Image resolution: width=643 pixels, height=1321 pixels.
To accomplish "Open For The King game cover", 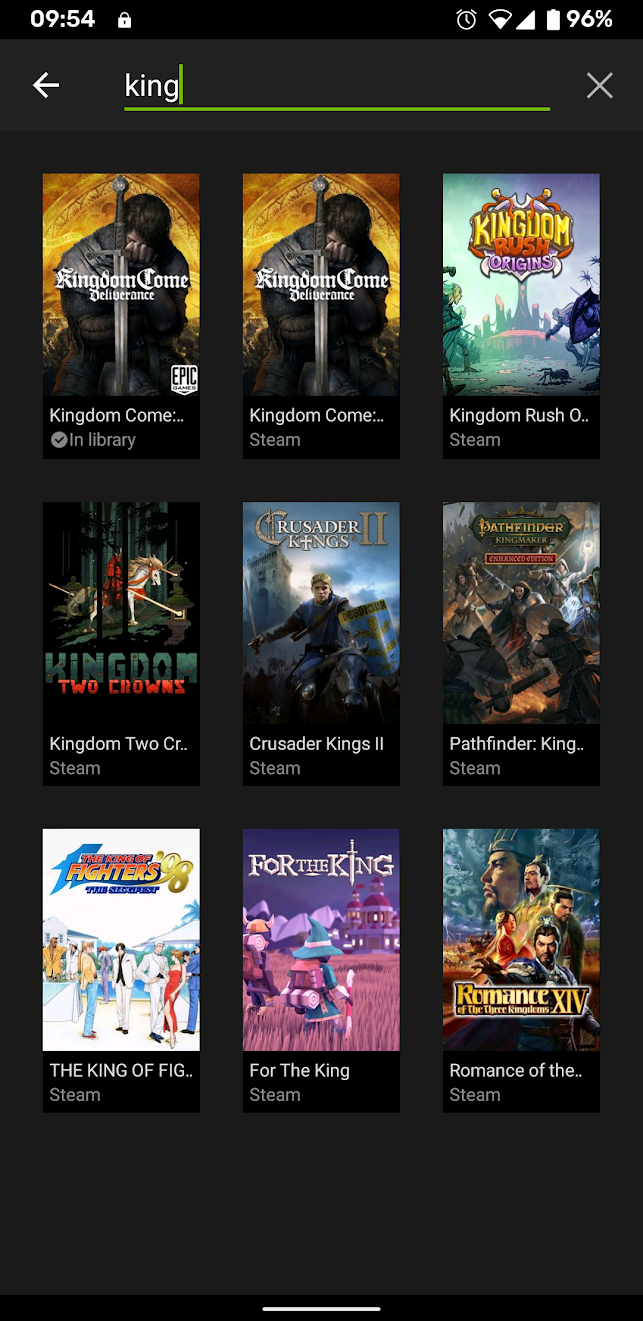I will click(321, 940).
